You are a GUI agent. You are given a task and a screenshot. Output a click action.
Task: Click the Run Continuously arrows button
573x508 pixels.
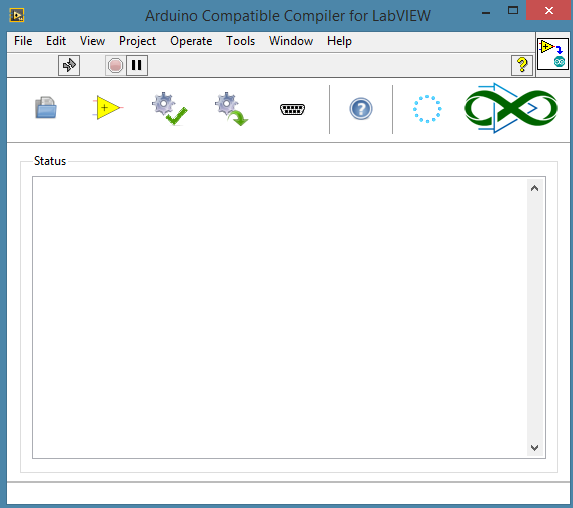69,65
